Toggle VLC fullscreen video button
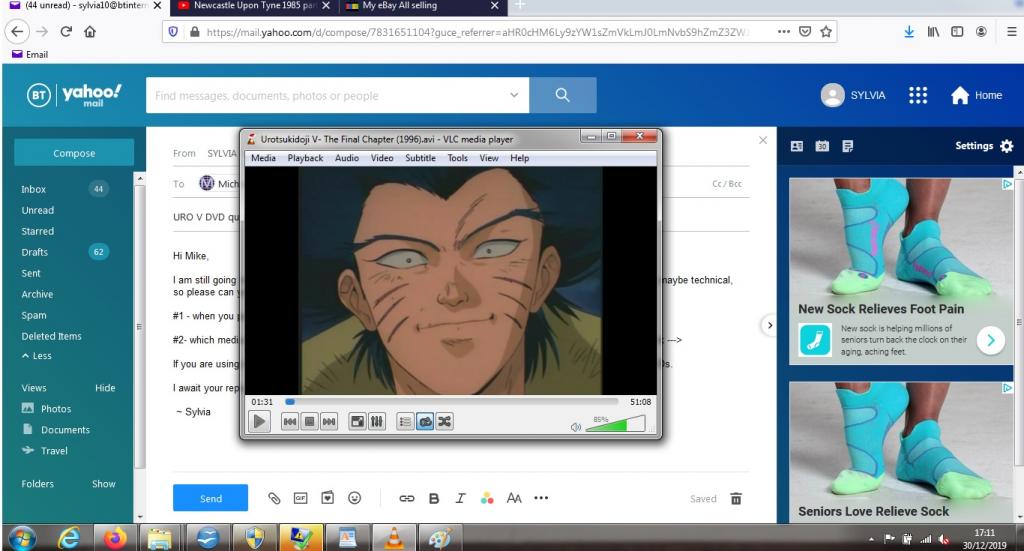This screenshot has height=551, width=1024. click(357, 422)
